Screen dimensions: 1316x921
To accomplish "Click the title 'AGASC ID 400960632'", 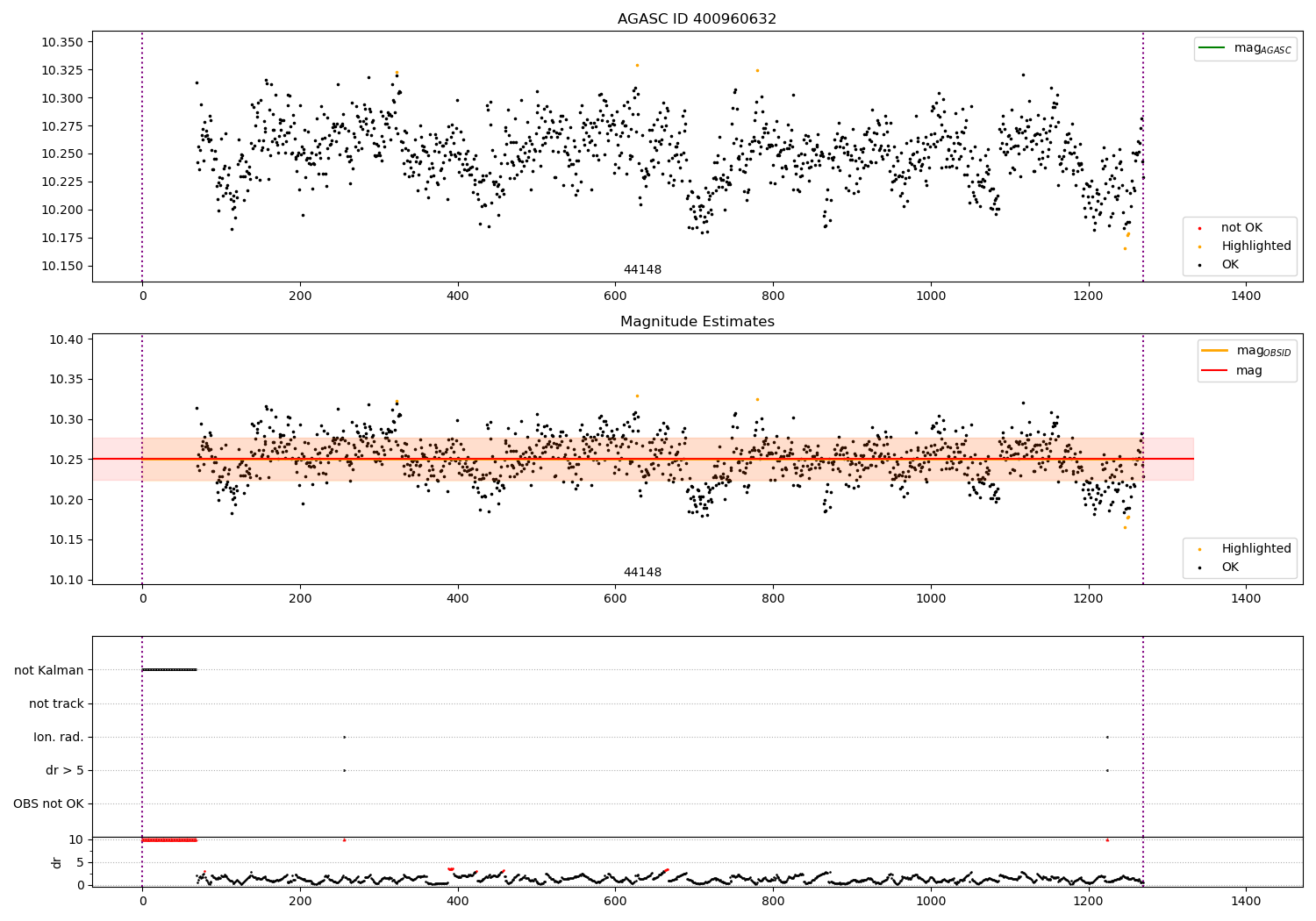I will (x=697, y=19).
